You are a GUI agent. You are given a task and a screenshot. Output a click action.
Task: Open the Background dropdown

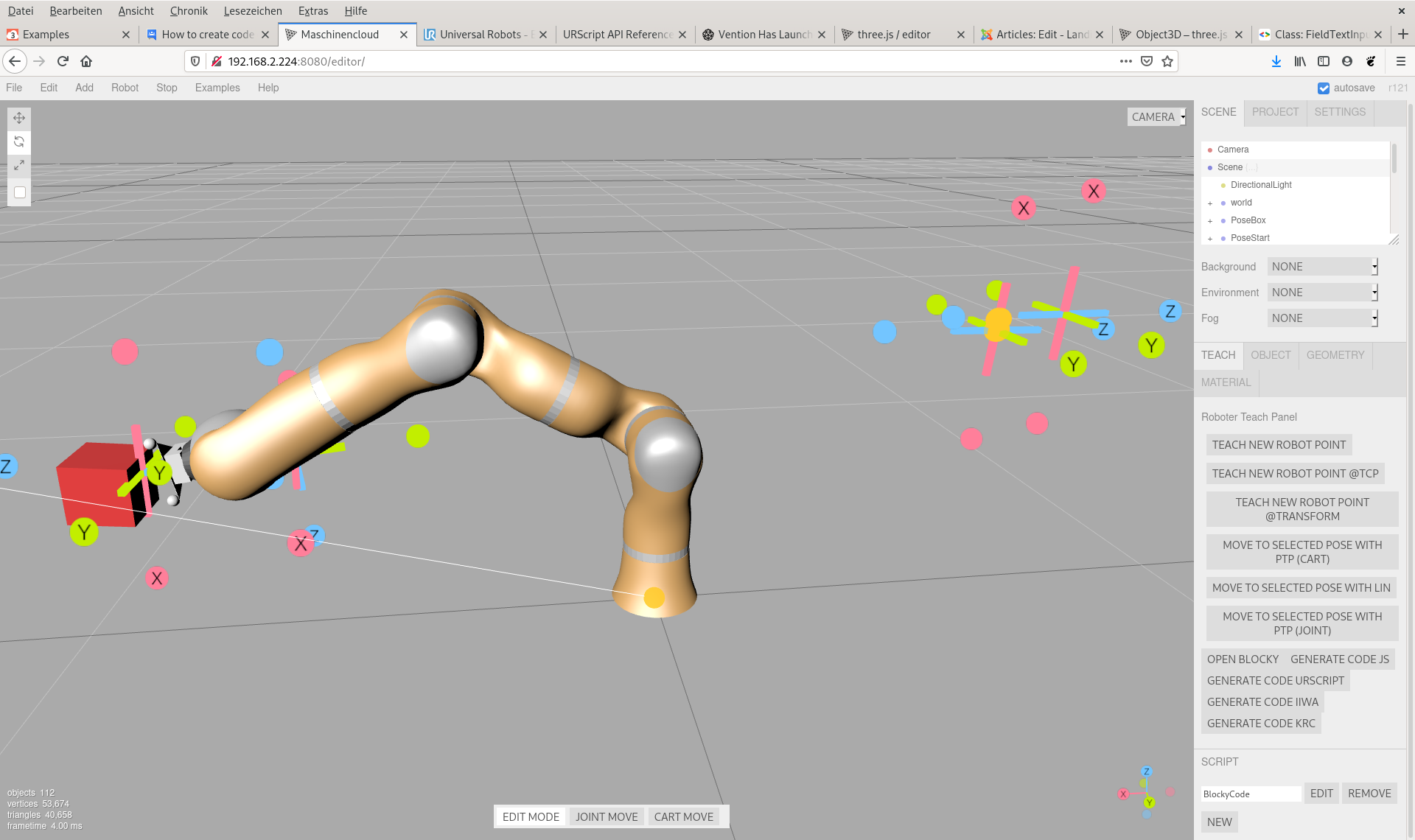(x=1322, y=267)
